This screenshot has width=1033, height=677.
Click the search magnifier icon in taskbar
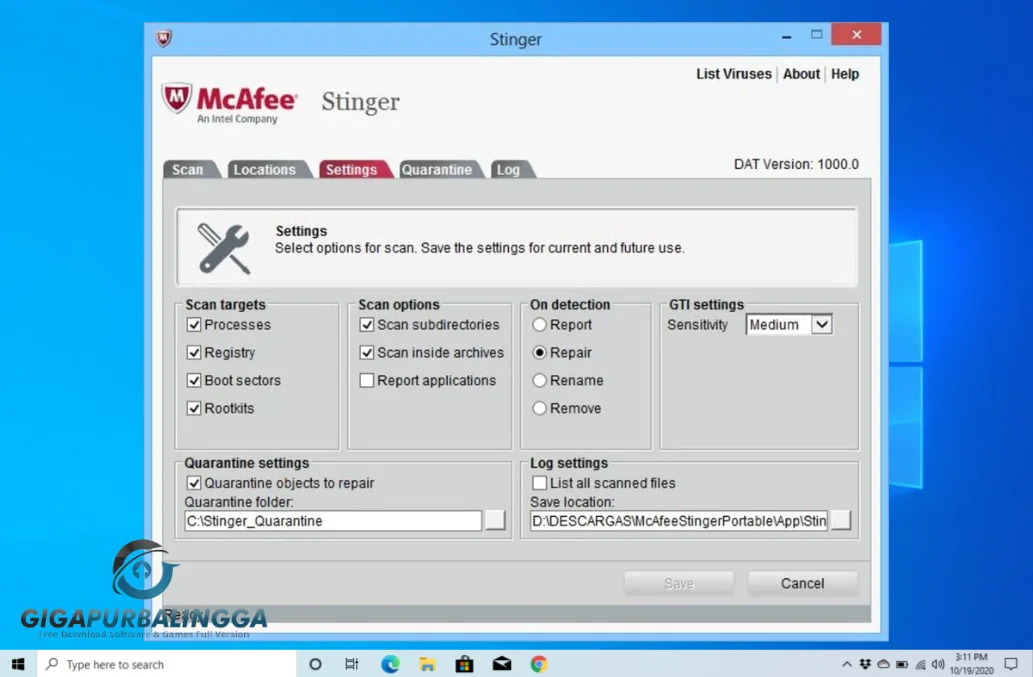point(52,664)
